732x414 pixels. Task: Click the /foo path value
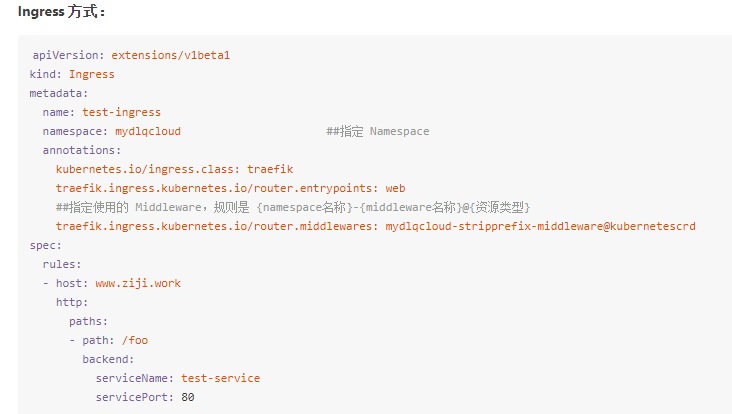coord(135,340)
